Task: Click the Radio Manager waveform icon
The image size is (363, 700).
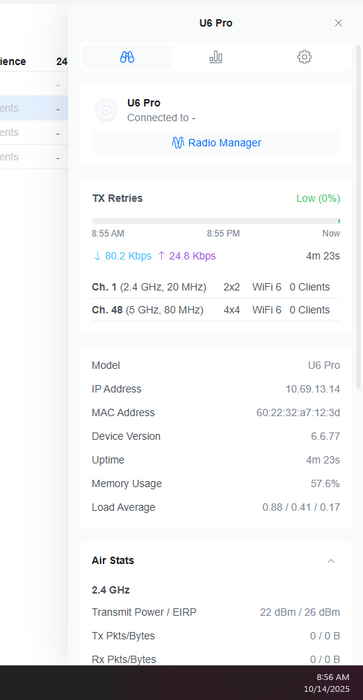Action: [x=178, y=143]
